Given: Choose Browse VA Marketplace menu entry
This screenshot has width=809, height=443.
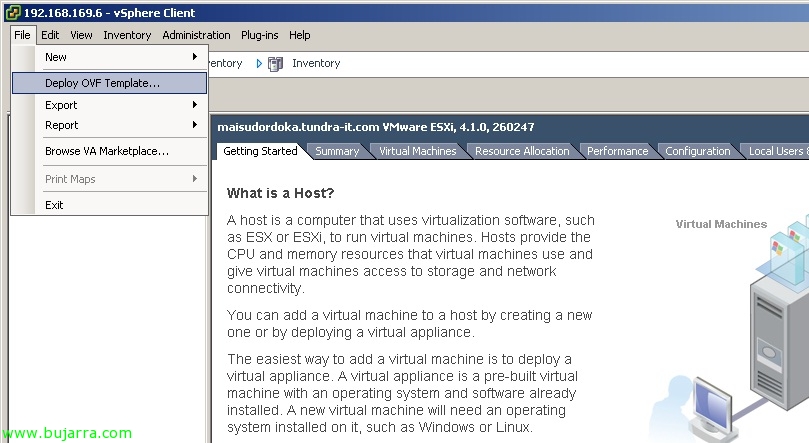Looking at the screenshot, I should 109,151.
